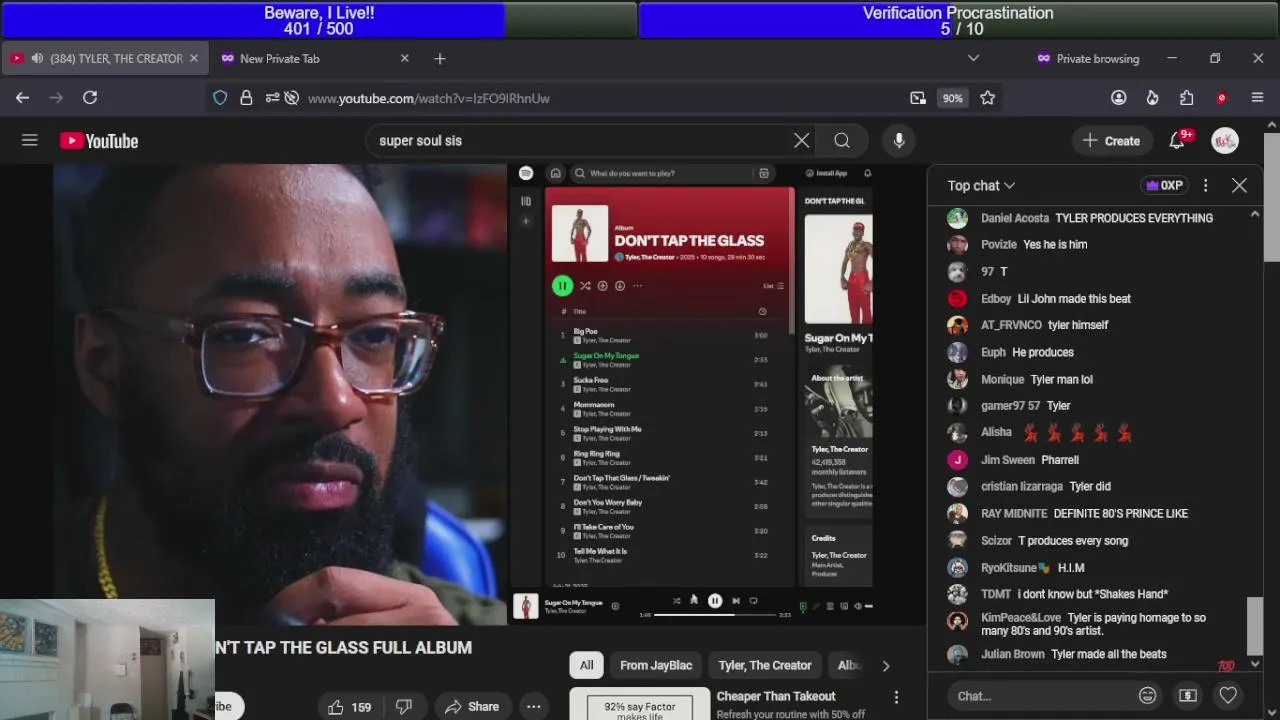Open a new browser tab

click(x=440, y=59)
